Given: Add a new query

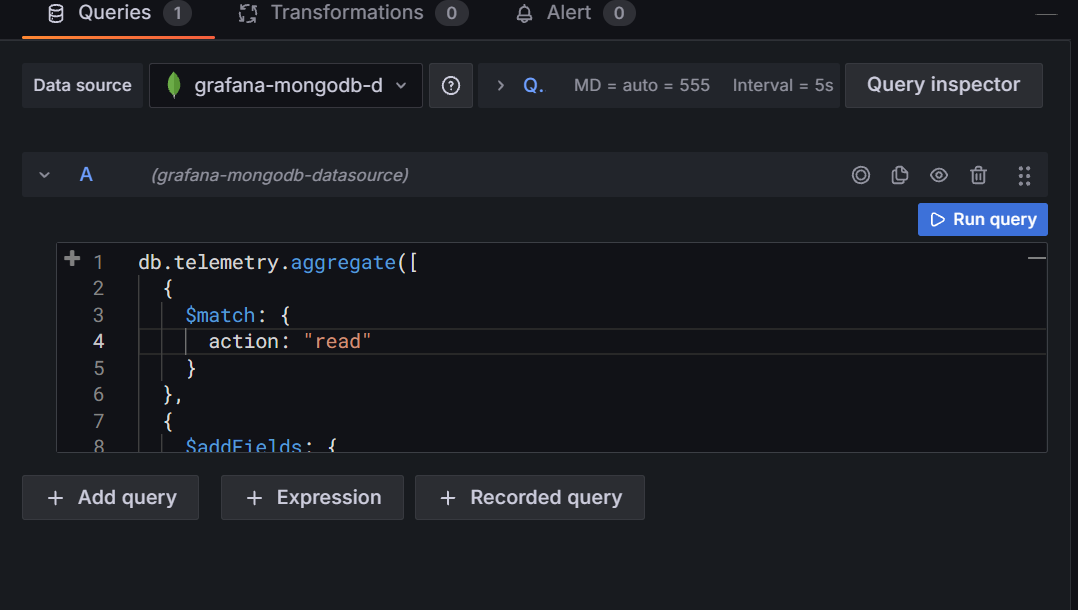Looking at the screenshot, I should tap(111, 497).
